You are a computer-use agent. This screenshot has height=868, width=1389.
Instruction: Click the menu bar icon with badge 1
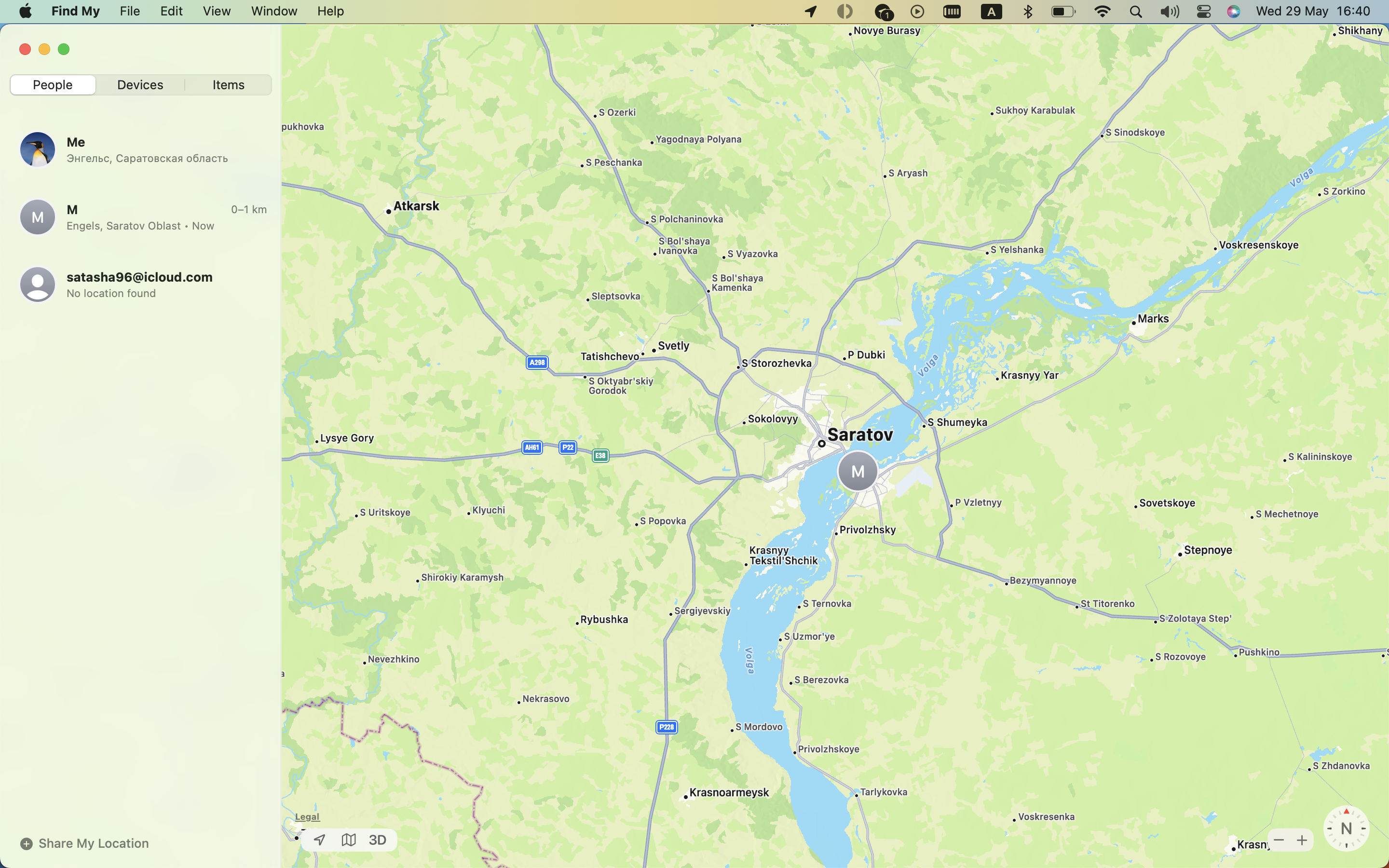pyautogui.click(x=884, y=11)
